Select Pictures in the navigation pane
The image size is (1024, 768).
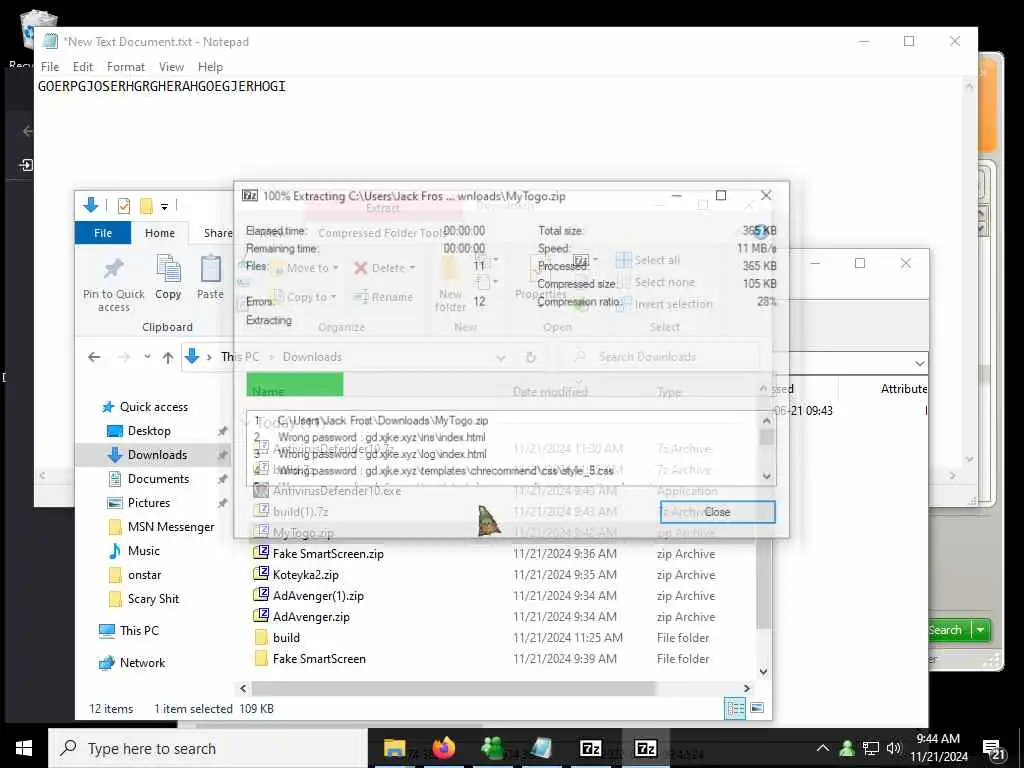(148, 503)
